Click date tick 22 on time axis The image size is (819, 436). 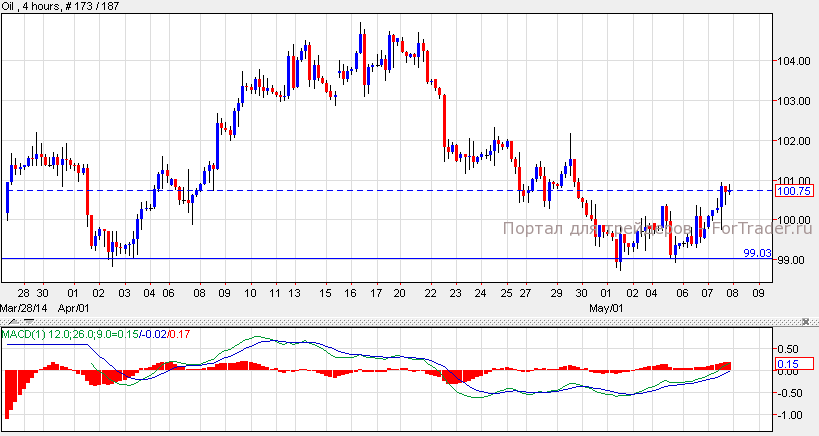[x=430, y=294]
